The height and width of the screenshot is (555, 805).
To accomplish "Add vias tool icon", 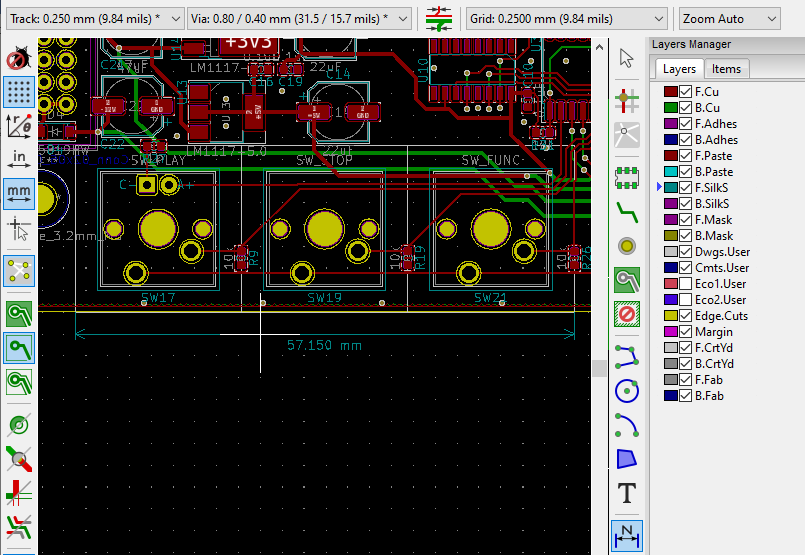I will [x=627, y=246].
